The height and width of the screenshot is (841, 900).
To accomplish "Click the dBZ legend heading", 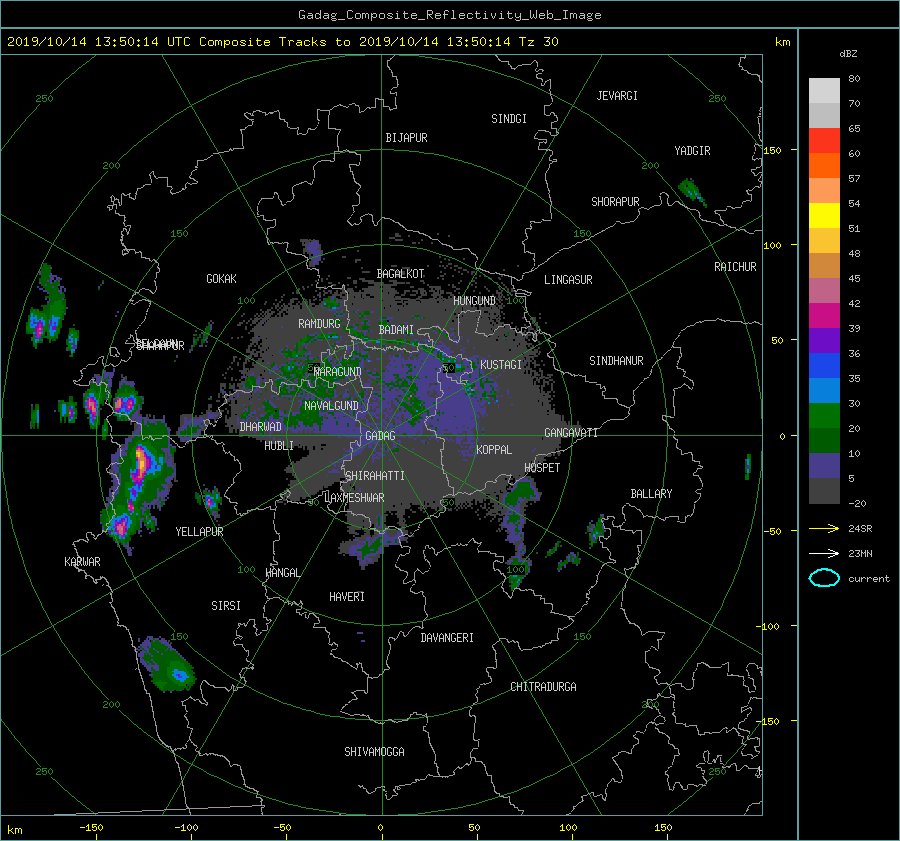I will pos(848,54).
